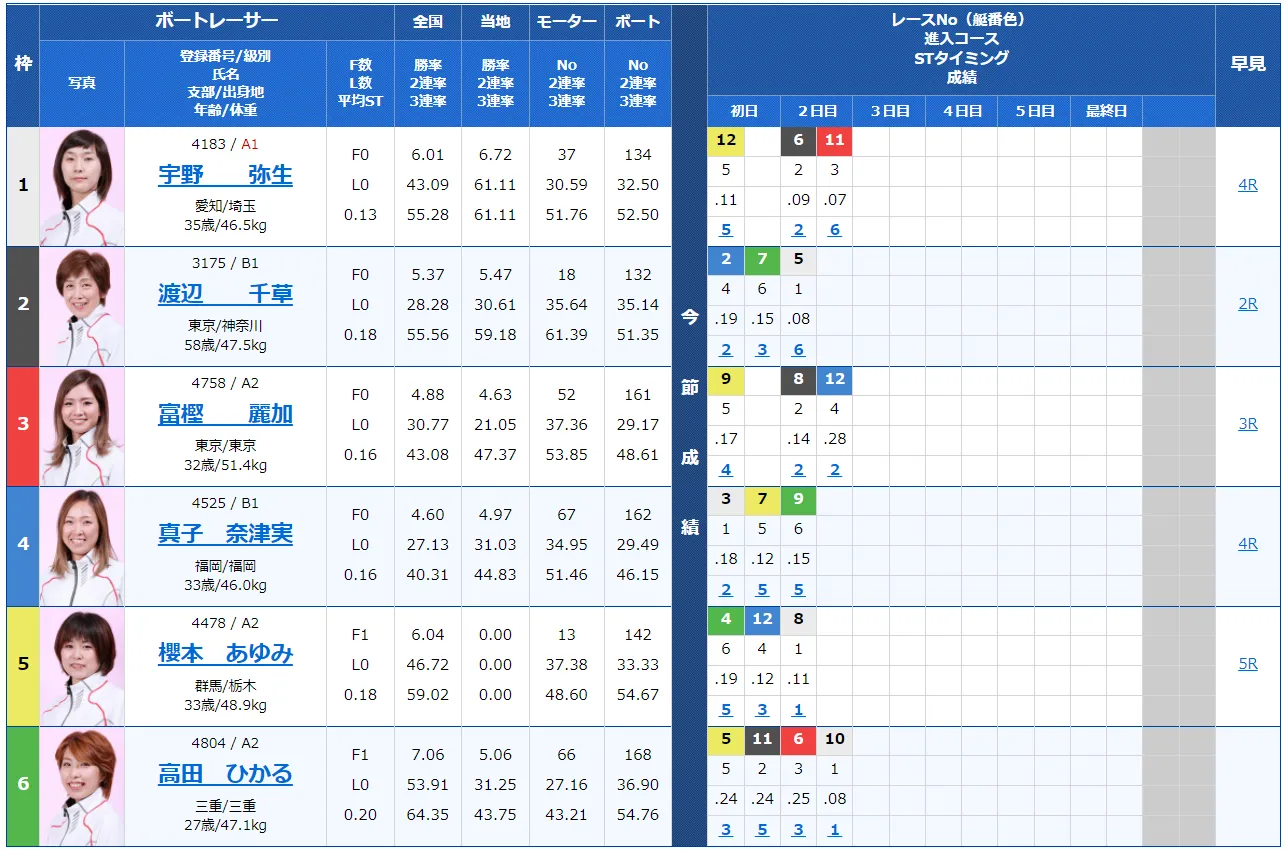View the photo of racer 宇野　弥生
1288x852 pixels.
tap(82, 185)
